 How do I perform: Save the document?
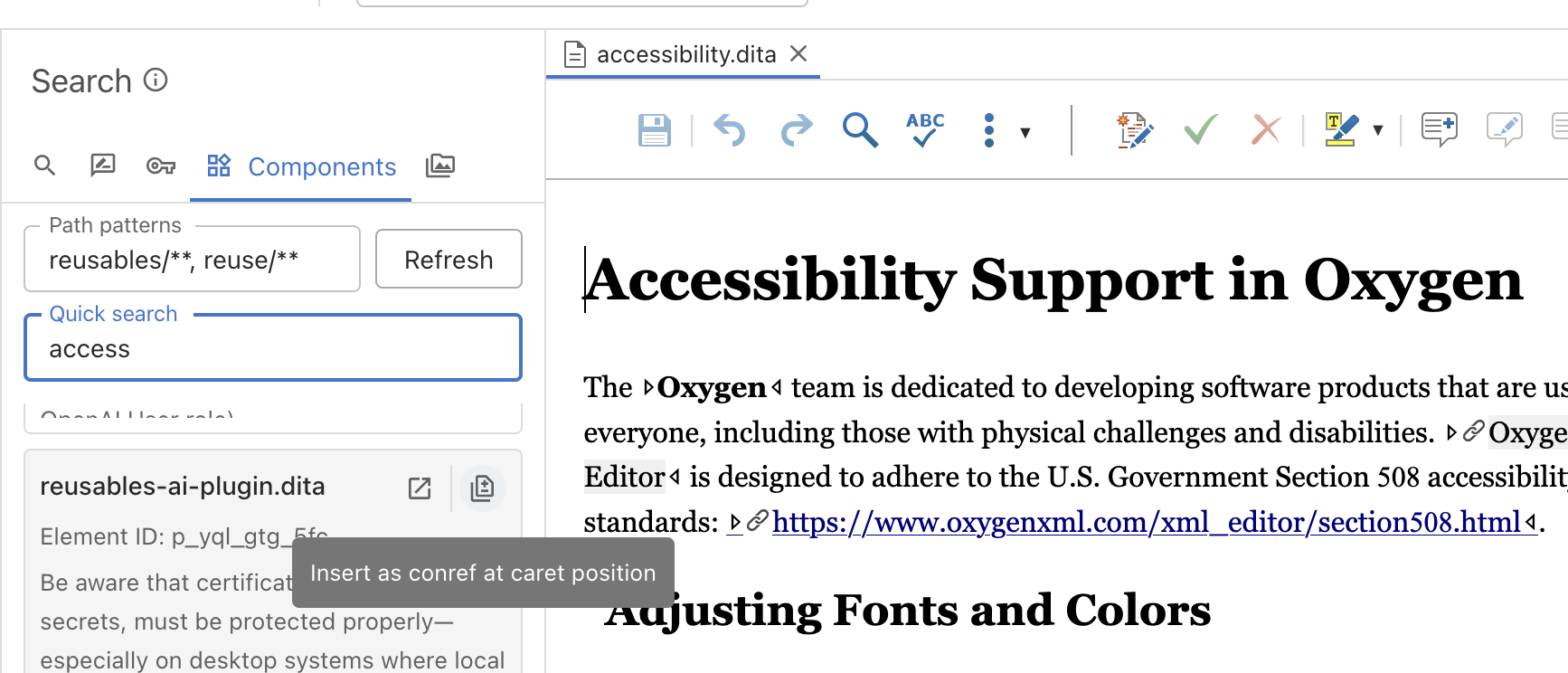655,130
